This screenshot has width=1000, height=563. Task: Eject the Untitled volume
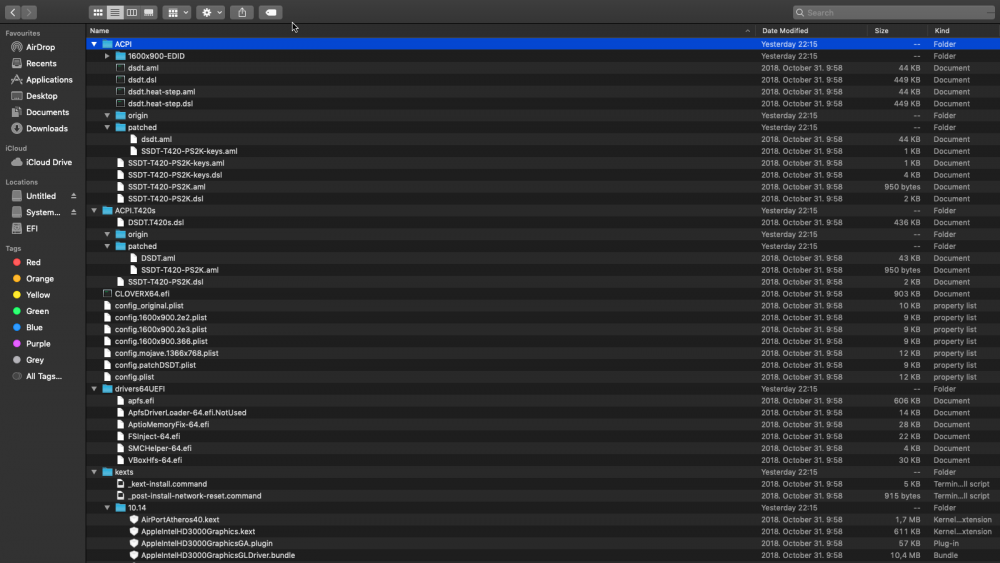point(73,196)
